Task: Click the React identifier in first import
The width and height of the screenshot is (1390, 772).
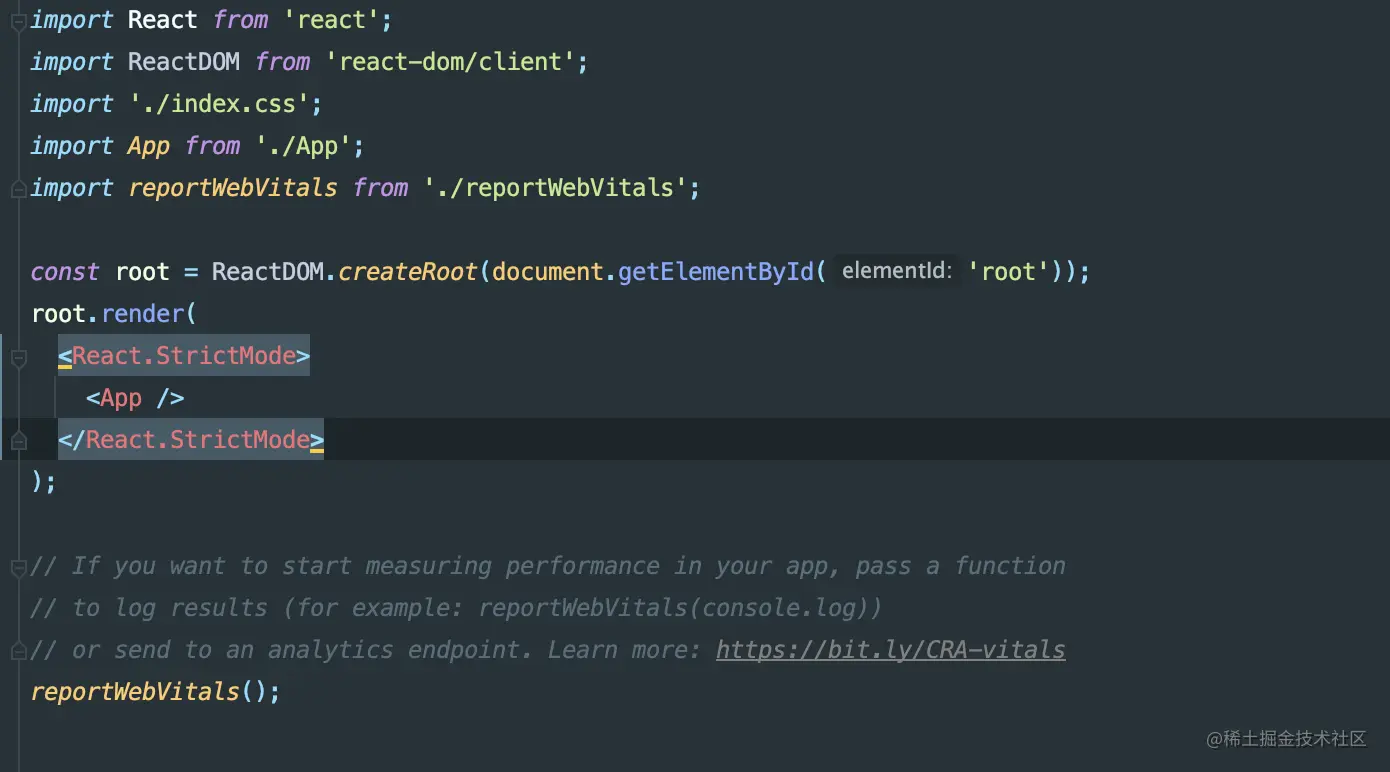Action: click(163, 20)
